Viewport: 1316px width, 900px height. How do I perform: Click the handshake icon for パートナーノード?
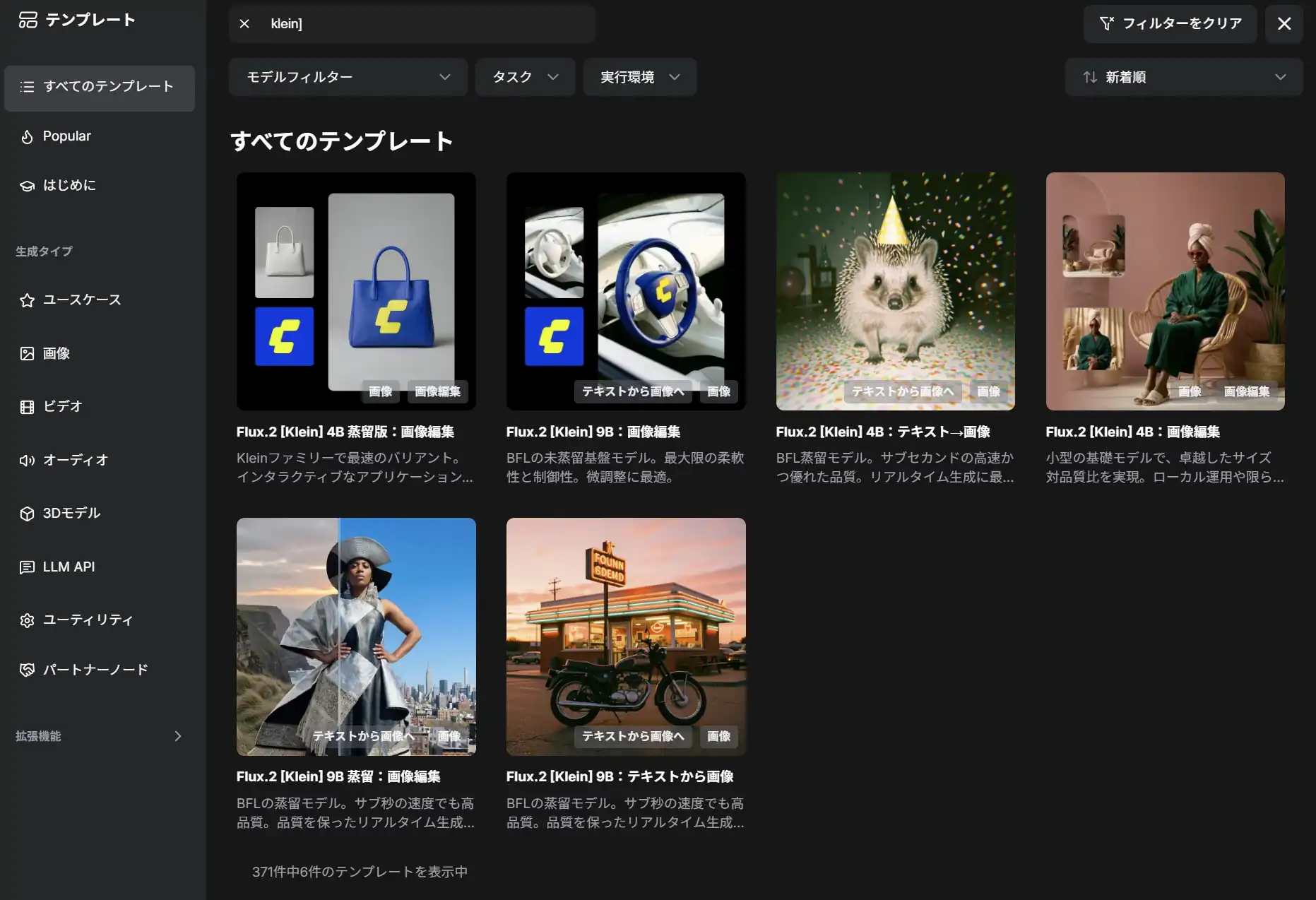coord(27,670)
